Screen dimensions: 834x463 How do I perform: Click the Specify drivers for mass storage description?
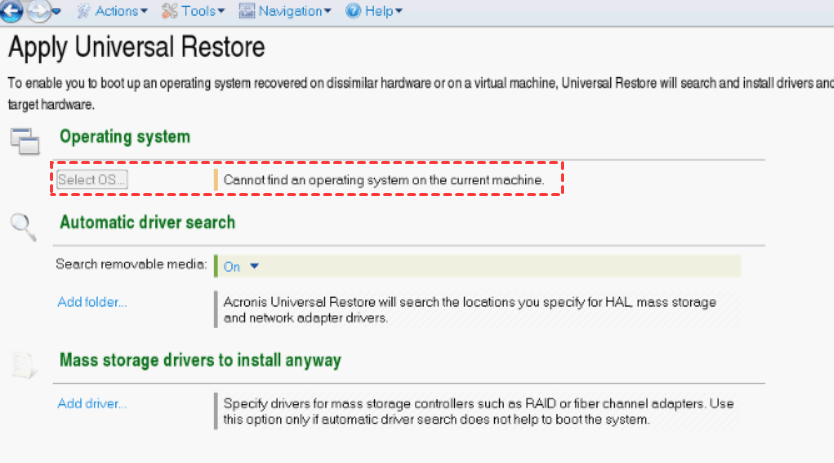click(479, 411)
